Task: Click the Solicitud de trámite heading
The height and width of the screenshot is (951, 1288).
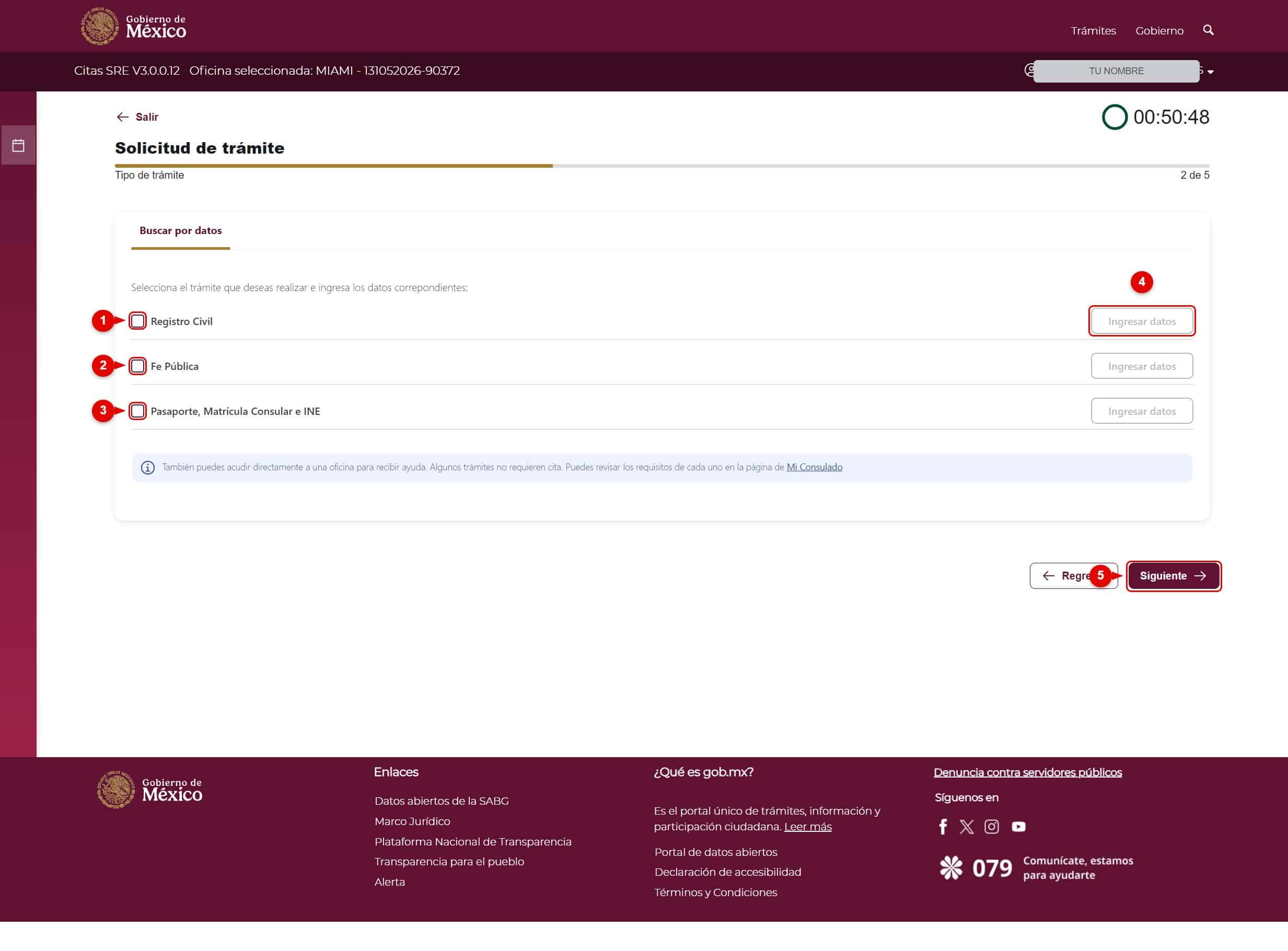Action: tap(200, 148)
